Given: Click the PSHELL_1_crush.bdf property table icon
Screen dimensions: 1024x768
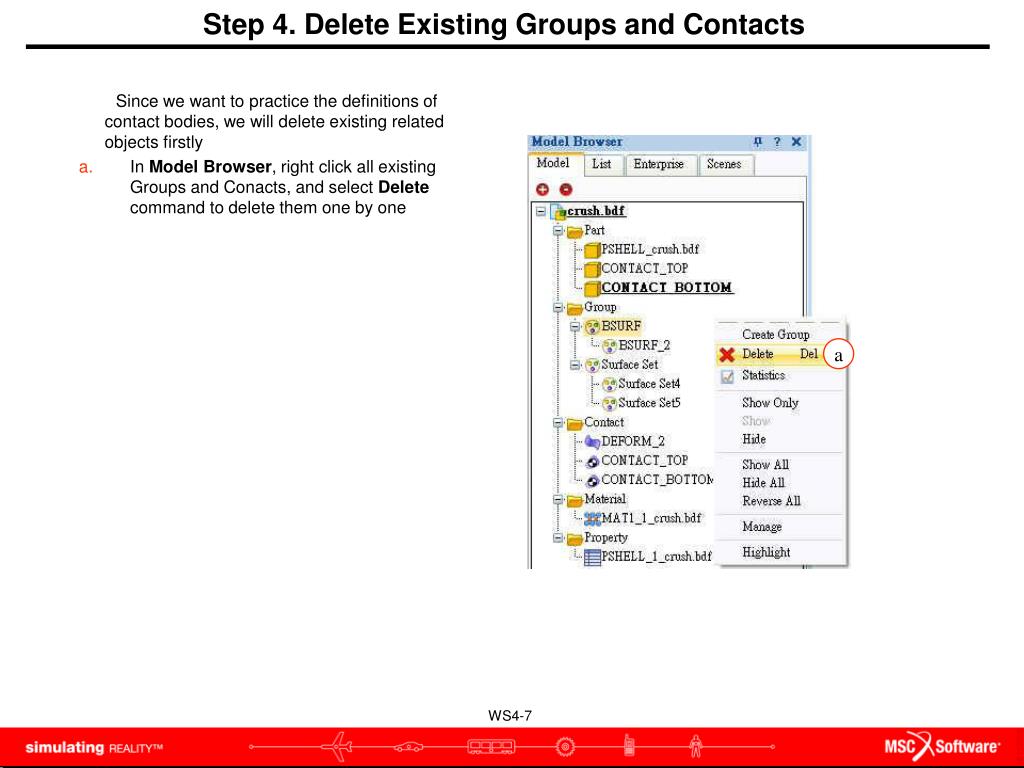Looking at the screenshot, I should point(592,557).
